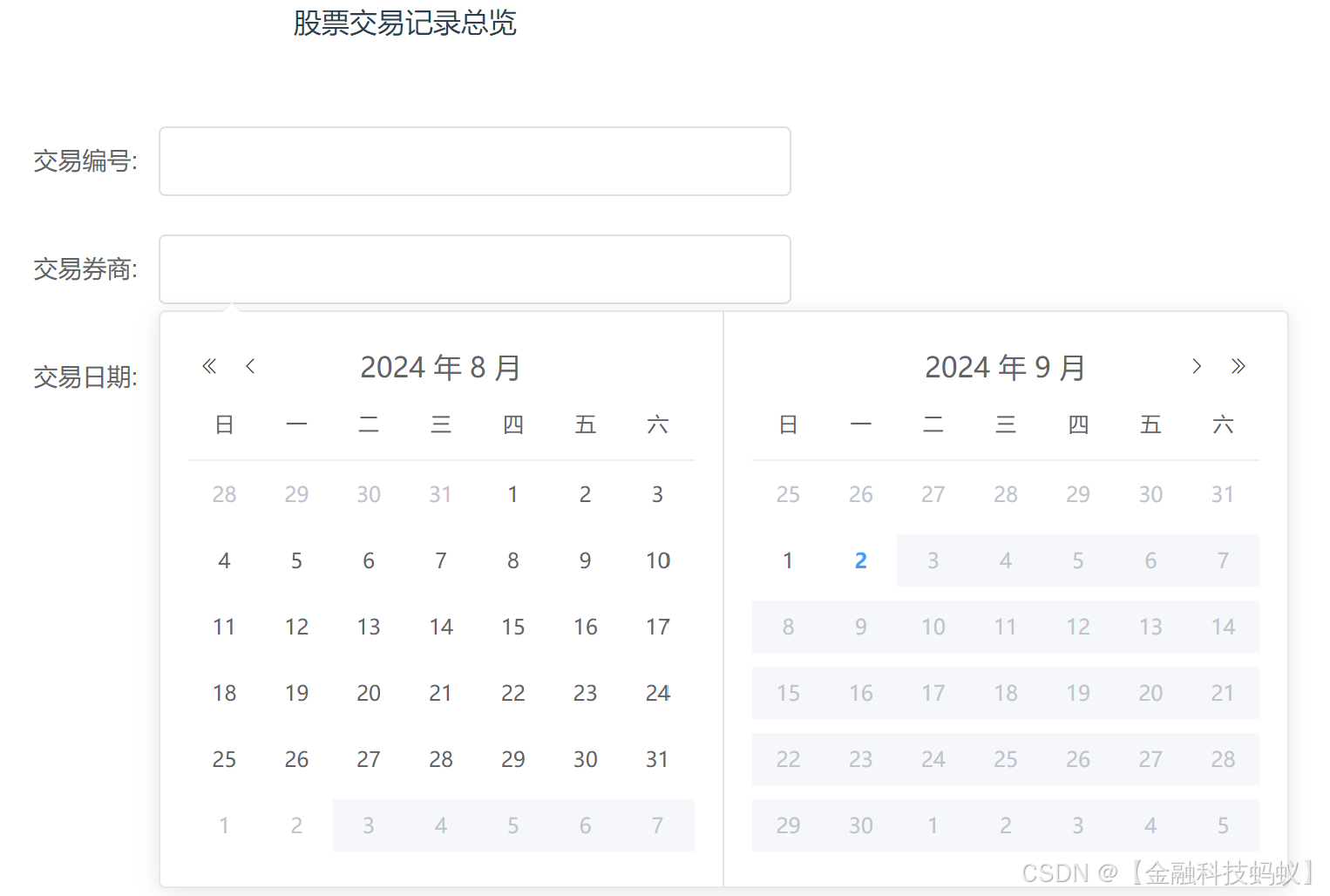The image size is (1330, 896).
Task: Select August 14 date
Action: point(441,627)
